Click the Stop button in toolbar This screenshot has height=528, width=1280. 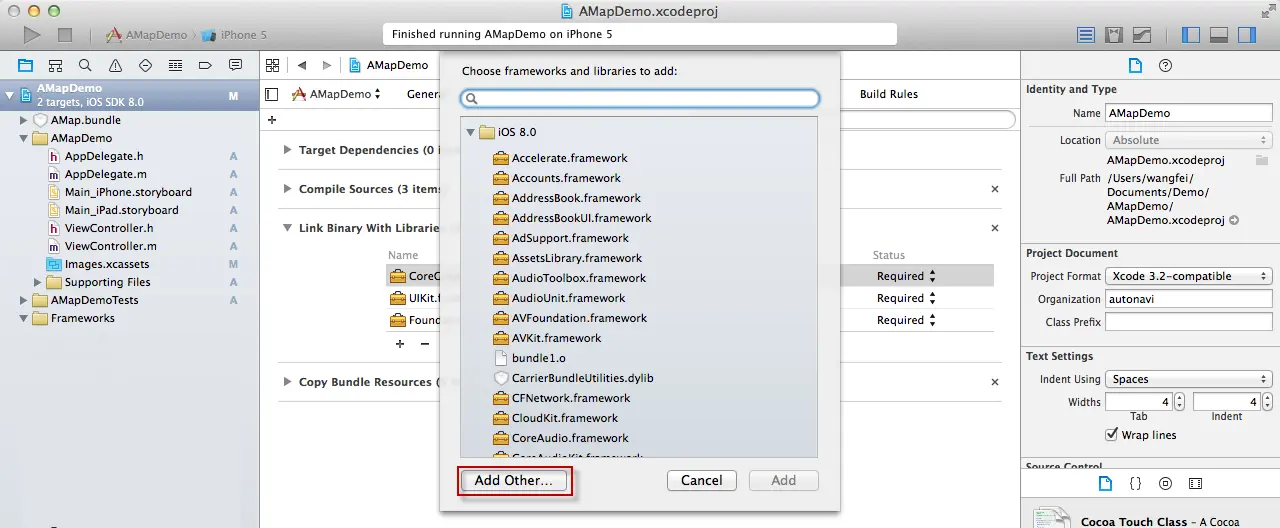(65, 35)
